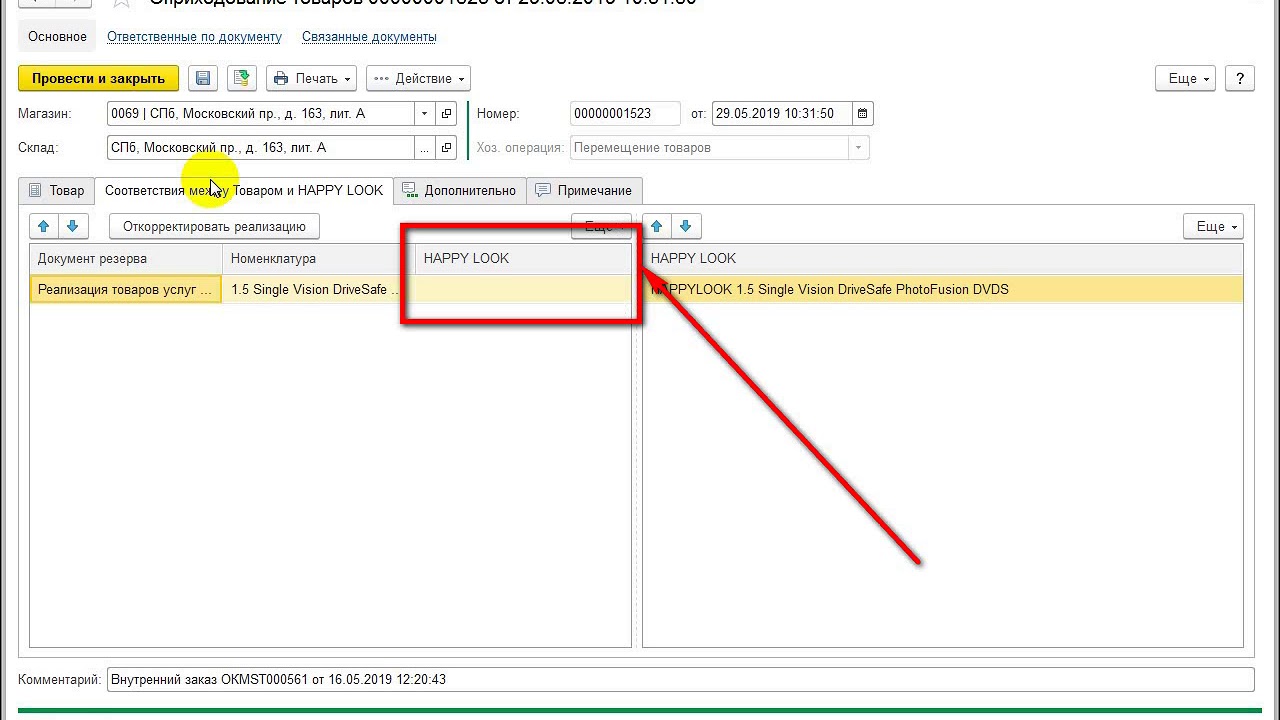Select the HAPPYLOOK 1.5 Single Vision DriveSafe PhotoFusion DVDS row

(943, 290)
